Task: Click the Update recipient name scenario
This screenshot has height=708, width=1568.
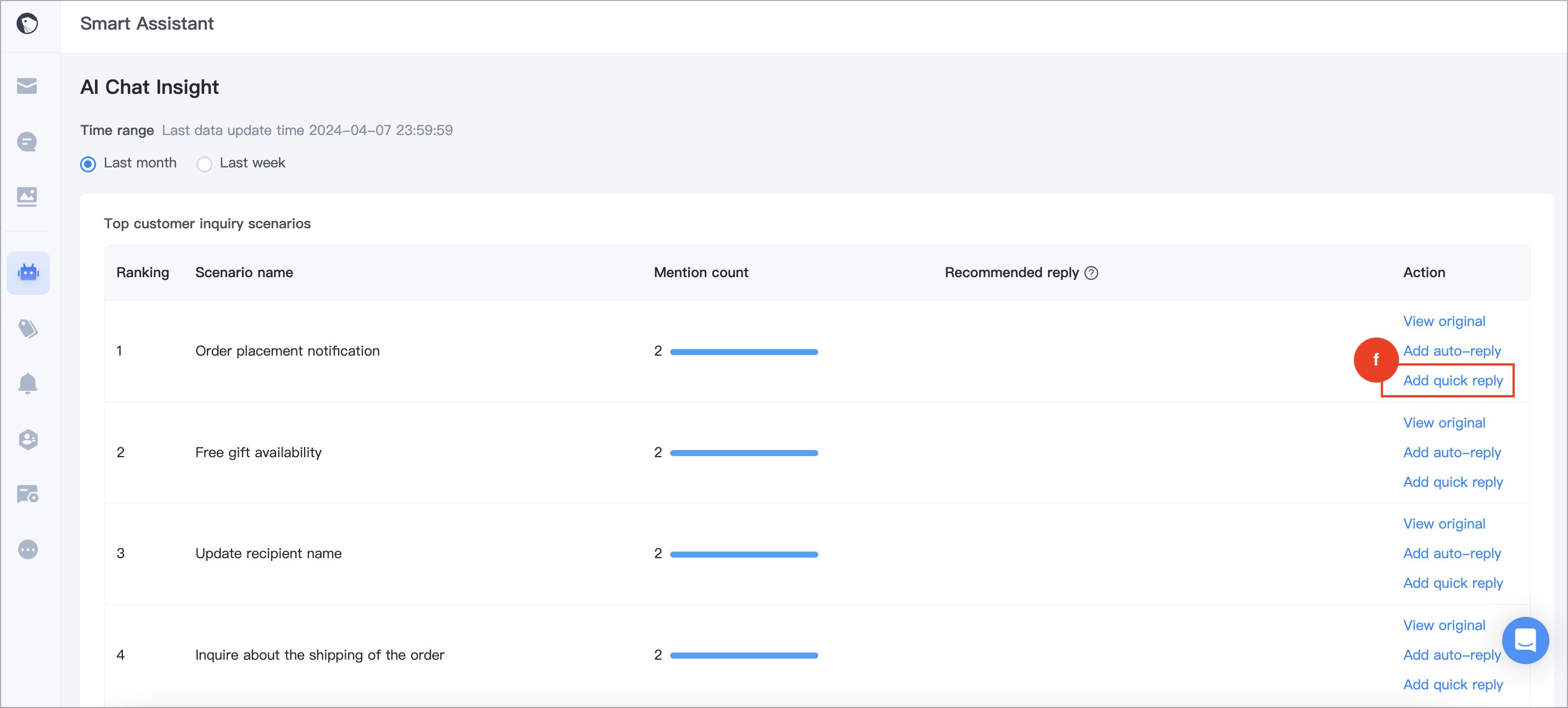Action: coord(268,553)
